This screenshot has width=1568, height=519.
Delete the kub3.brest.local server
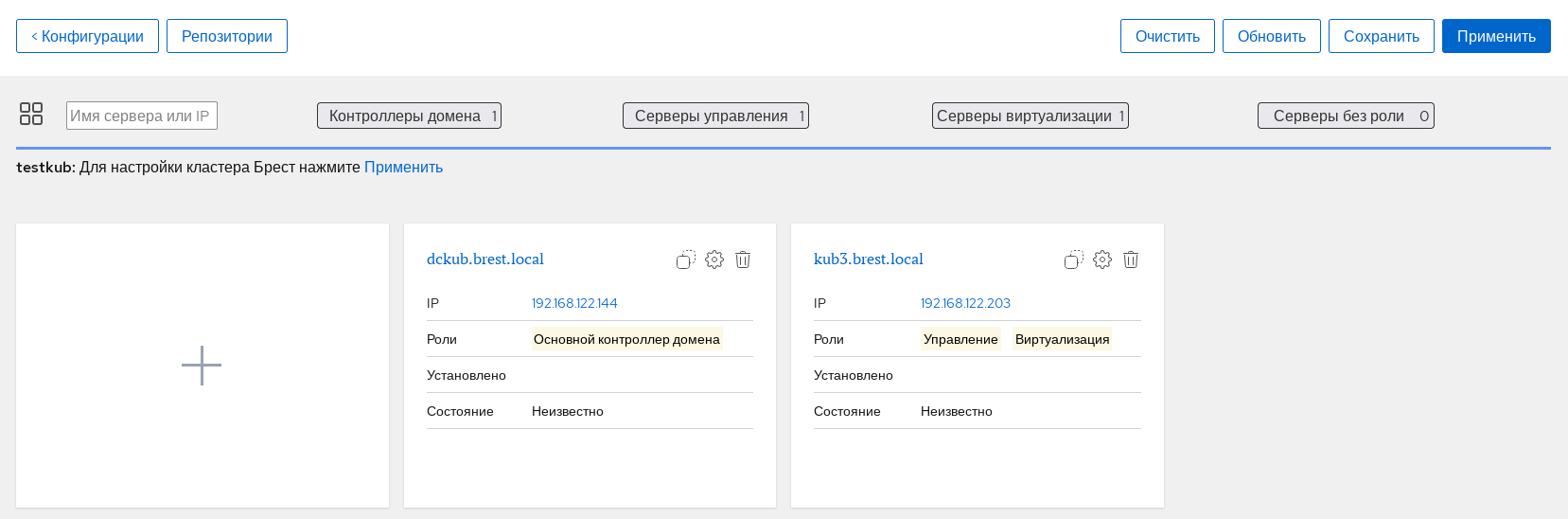click(1131, 259)
